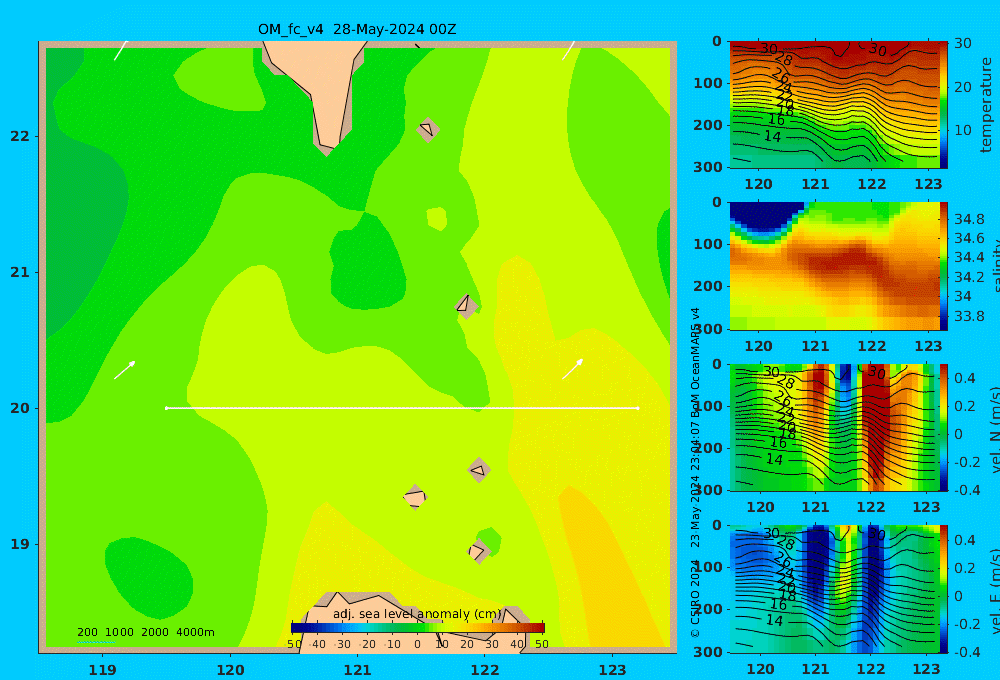The image size is (1000, 680).
Task: Select the adj. sea level anomaly colorbar
Action: pyautogui.click(x=418, y=628)
